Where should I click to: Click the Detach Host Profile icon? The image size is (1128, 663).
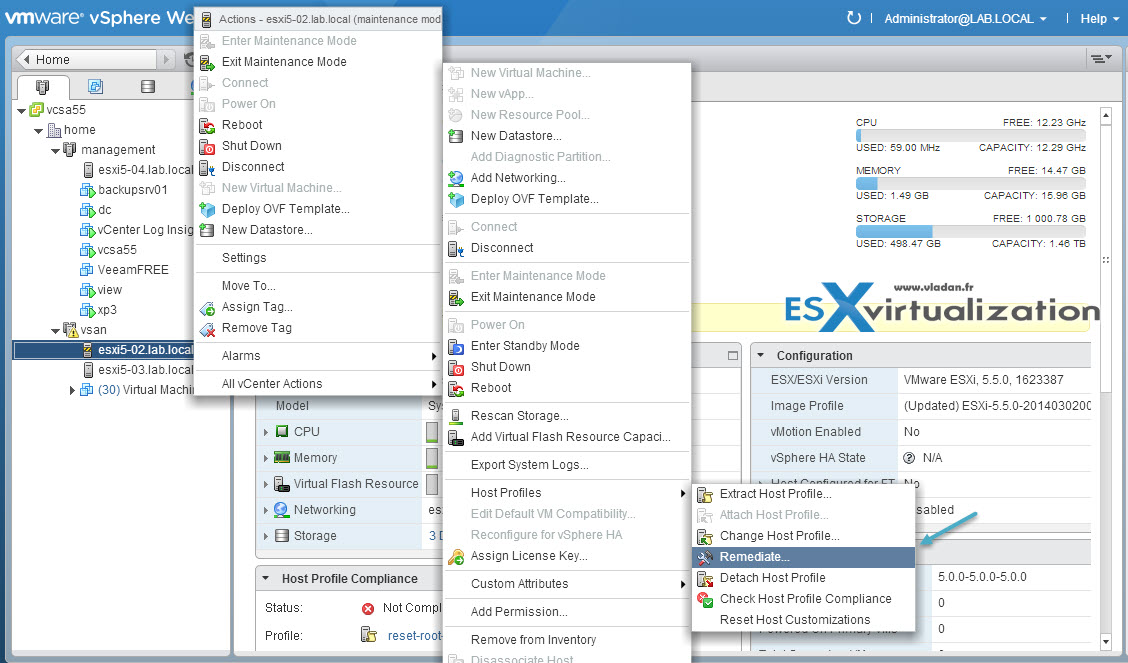pyautogui.click(x=705, y=578)
